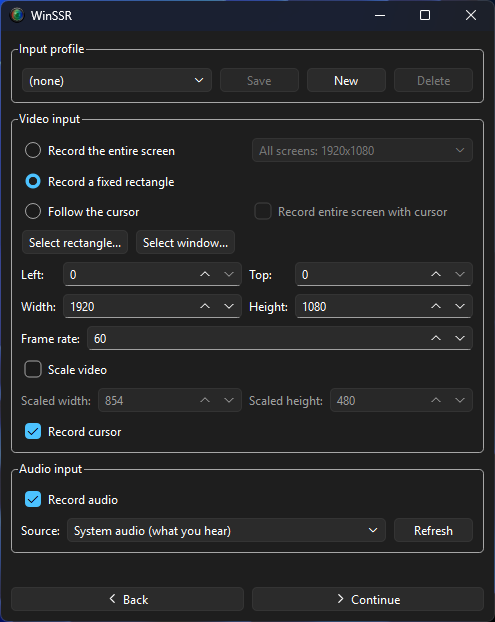Image resolution: width=495 pixels, height=622 pixels.
Task: Click the Refresh audio sources button
Action: pyautogui.click(x=434, y=530)
